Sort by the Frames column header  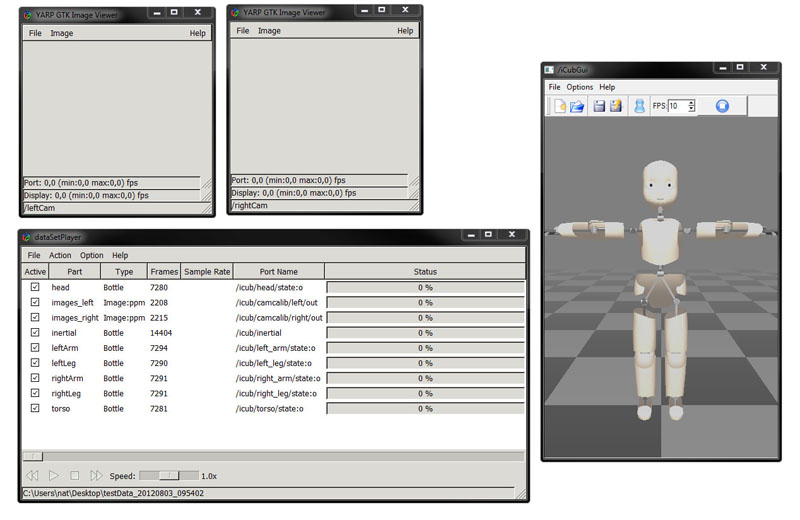coord(163,271)
